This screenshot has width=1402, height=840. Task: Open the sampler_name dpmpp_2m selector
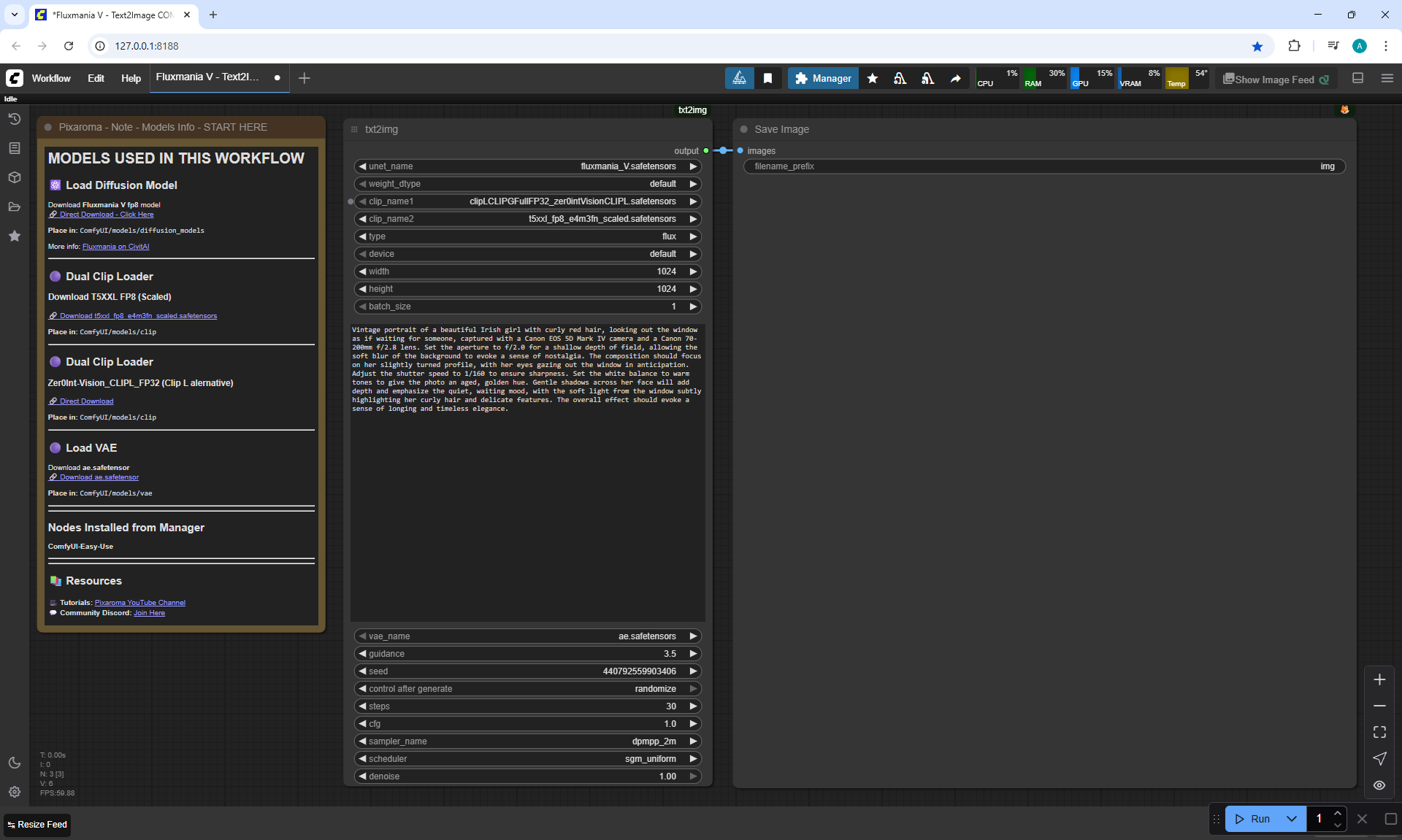click(527, 741)
